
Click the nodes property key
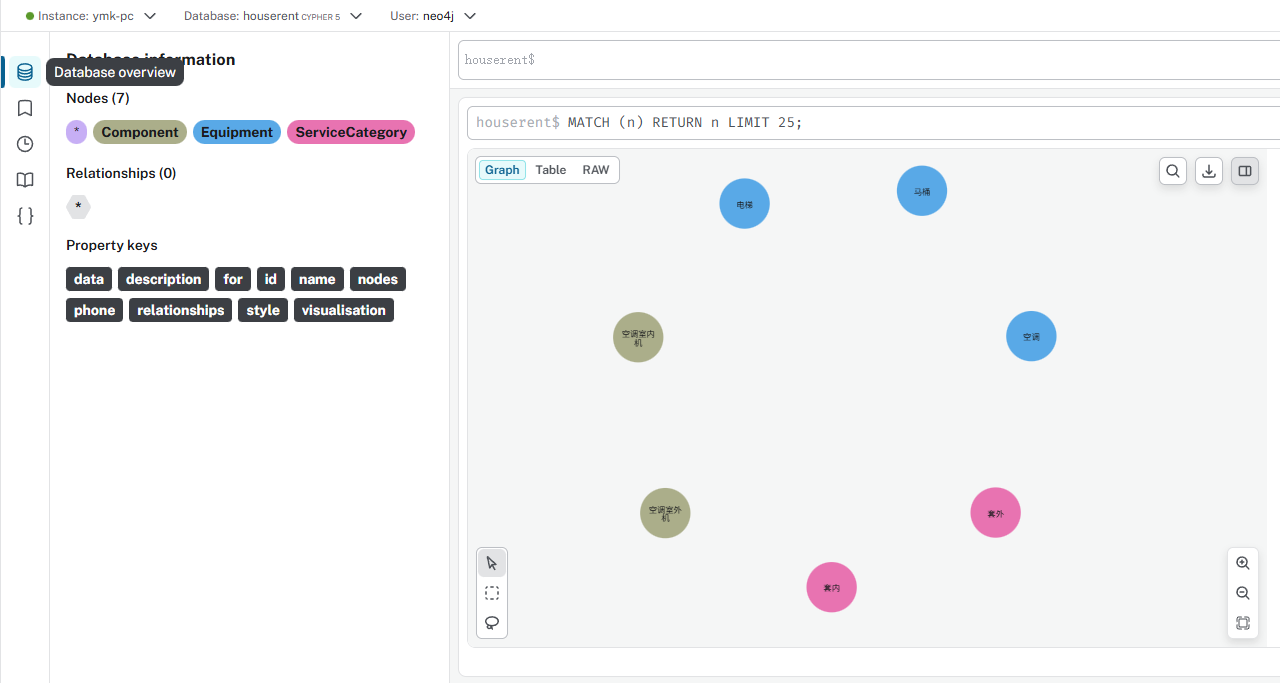(378, 279)
